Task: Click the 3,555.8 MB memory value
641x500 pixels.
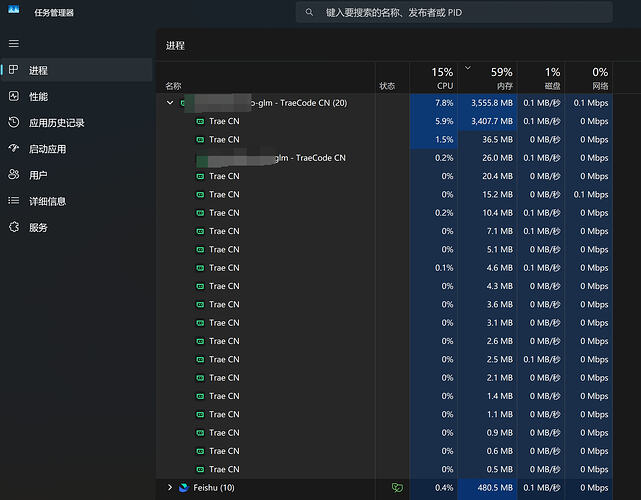Action: (x=492, y=103)
